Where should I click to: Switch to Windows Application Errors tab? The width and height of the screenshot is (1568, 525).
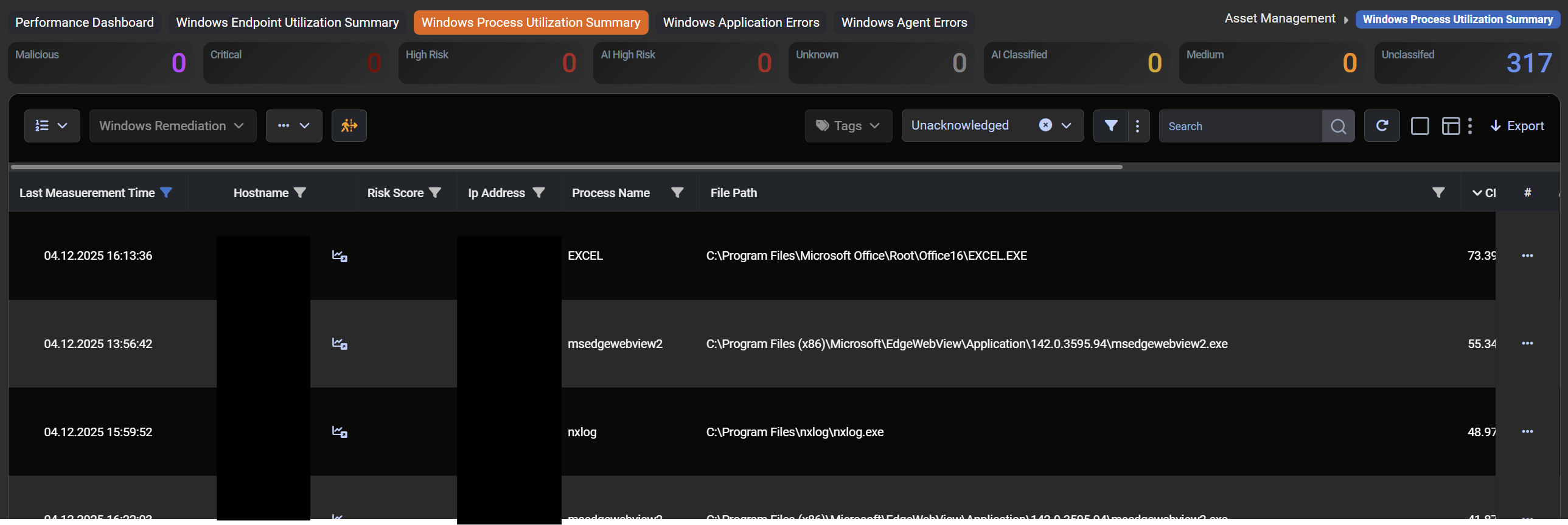click(x=740, y=23)
